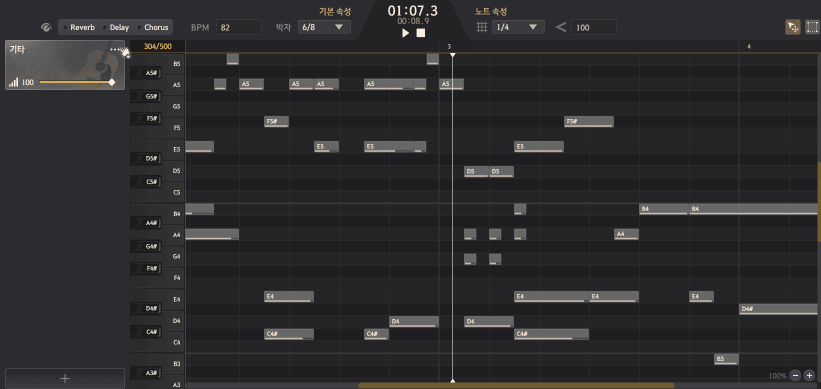
Task: Select the first C4# note block
Action: 289,334
